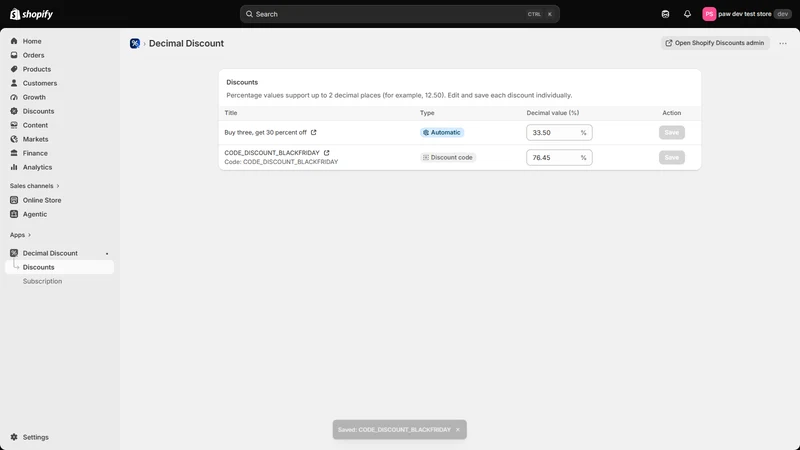Image resolution: width=800 pixels, height=450 pixels.
Task: Click the Buy three, get 30 percent off title
Action: (265, 132)
